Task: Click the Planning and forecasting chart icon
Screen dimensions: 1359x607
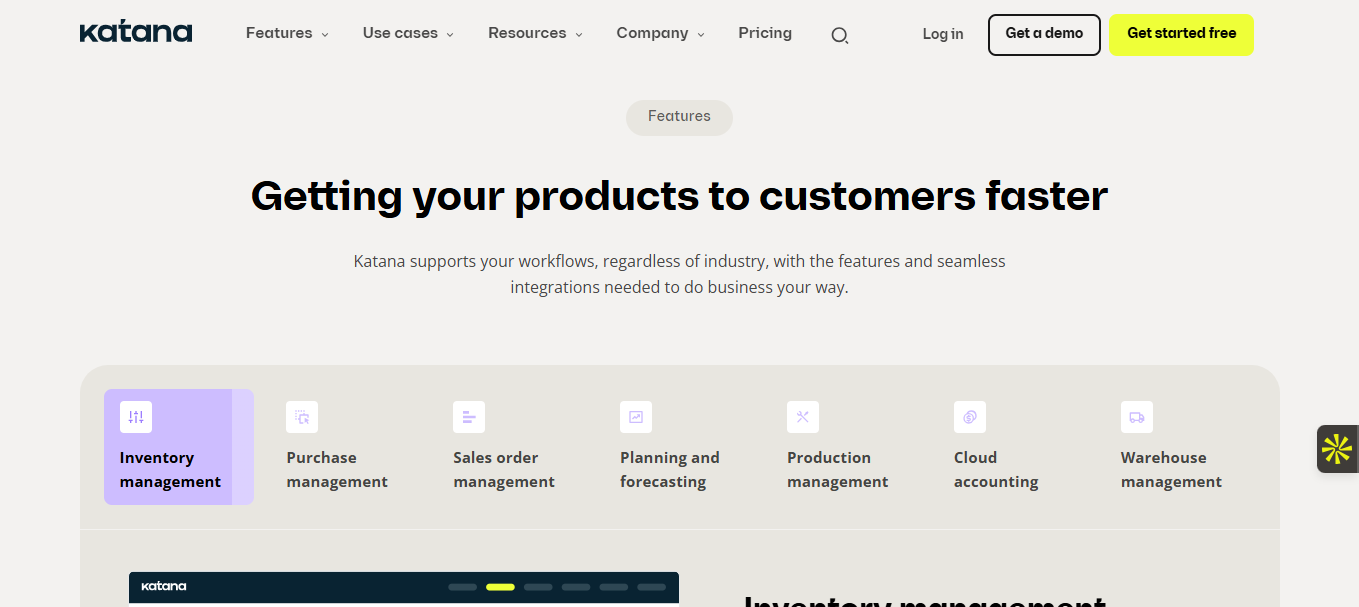Action: pyautogui.click(x=636, y=417)
